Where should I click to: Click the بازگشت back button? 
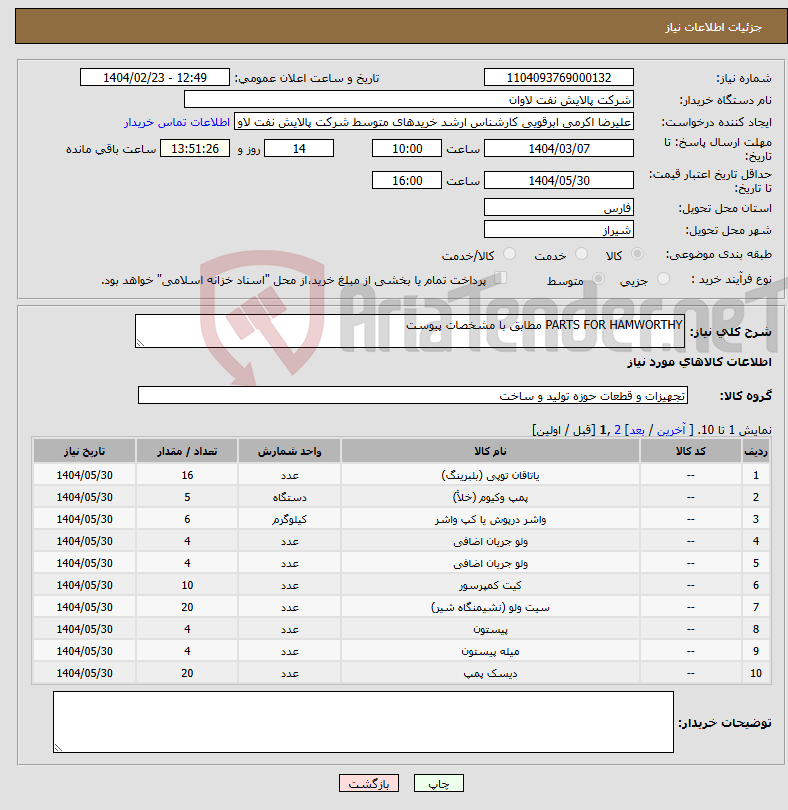pos(369,783)
